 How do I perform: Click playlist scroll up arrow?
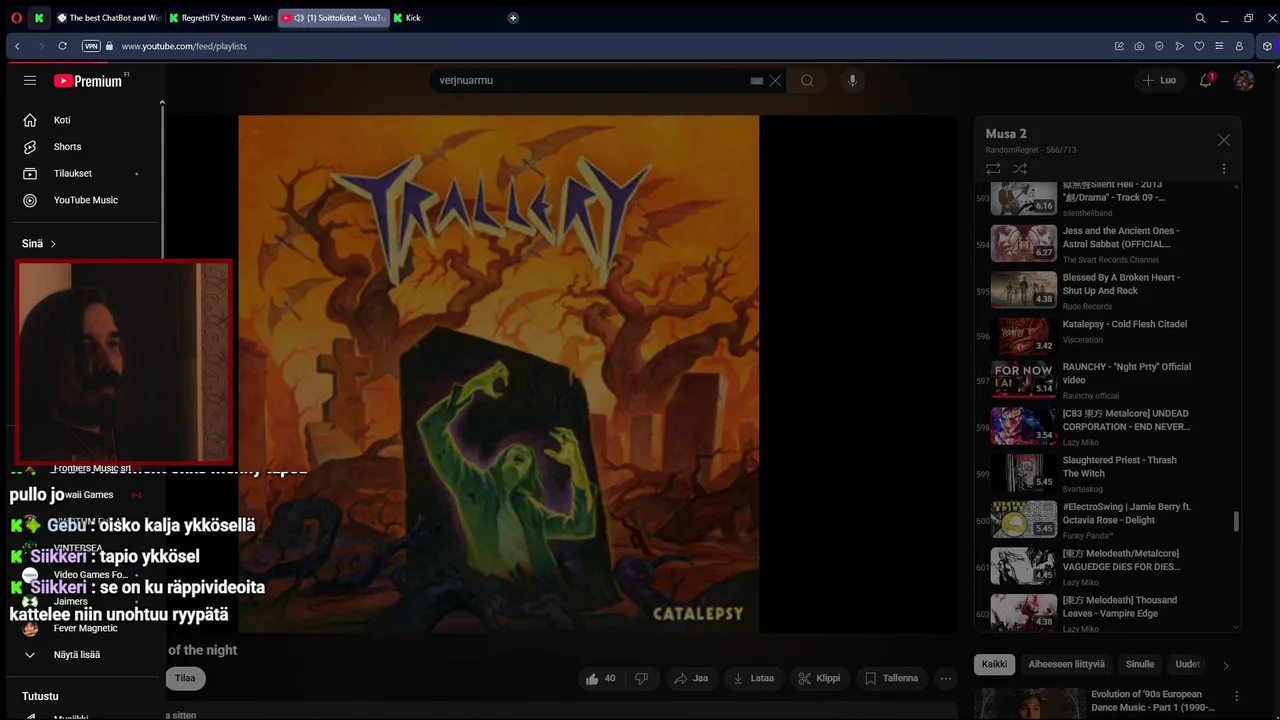coord(1237,187)
